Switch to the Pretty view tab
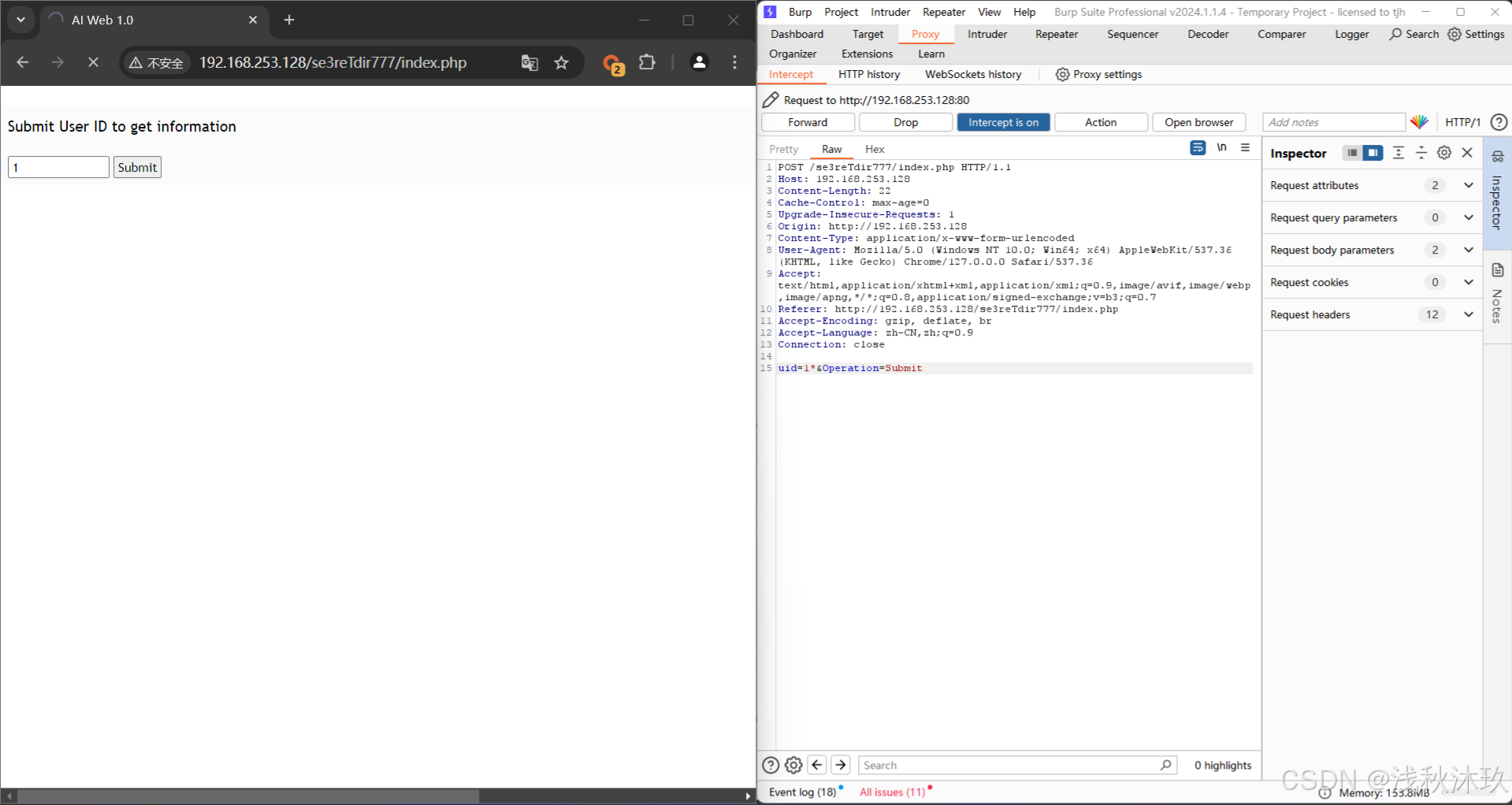This screenshot has height=805, width=1512. pos(784,149)
